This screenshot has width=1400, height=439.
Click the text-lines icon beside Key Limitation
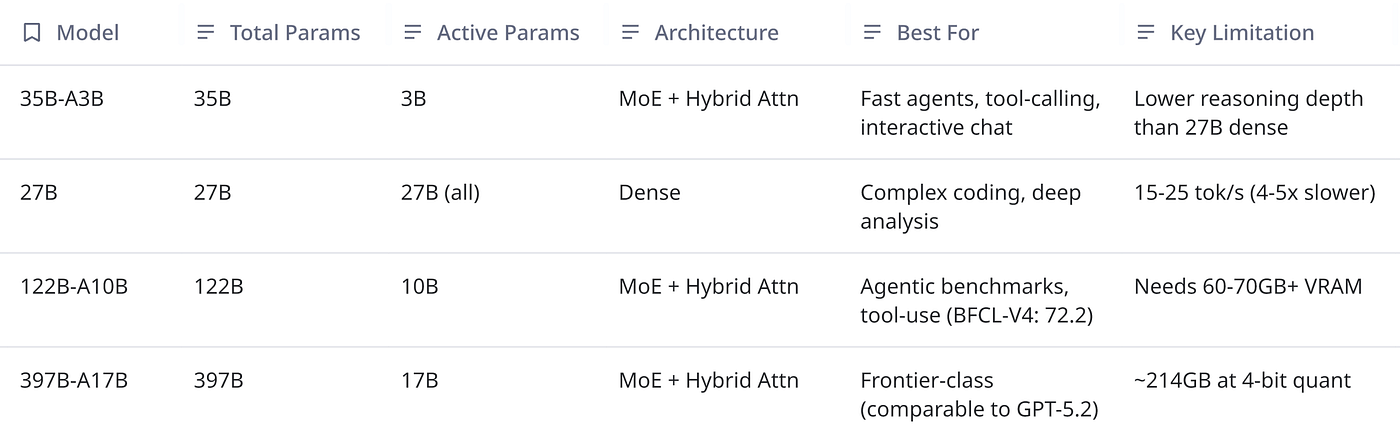(x=1146, y=33)
